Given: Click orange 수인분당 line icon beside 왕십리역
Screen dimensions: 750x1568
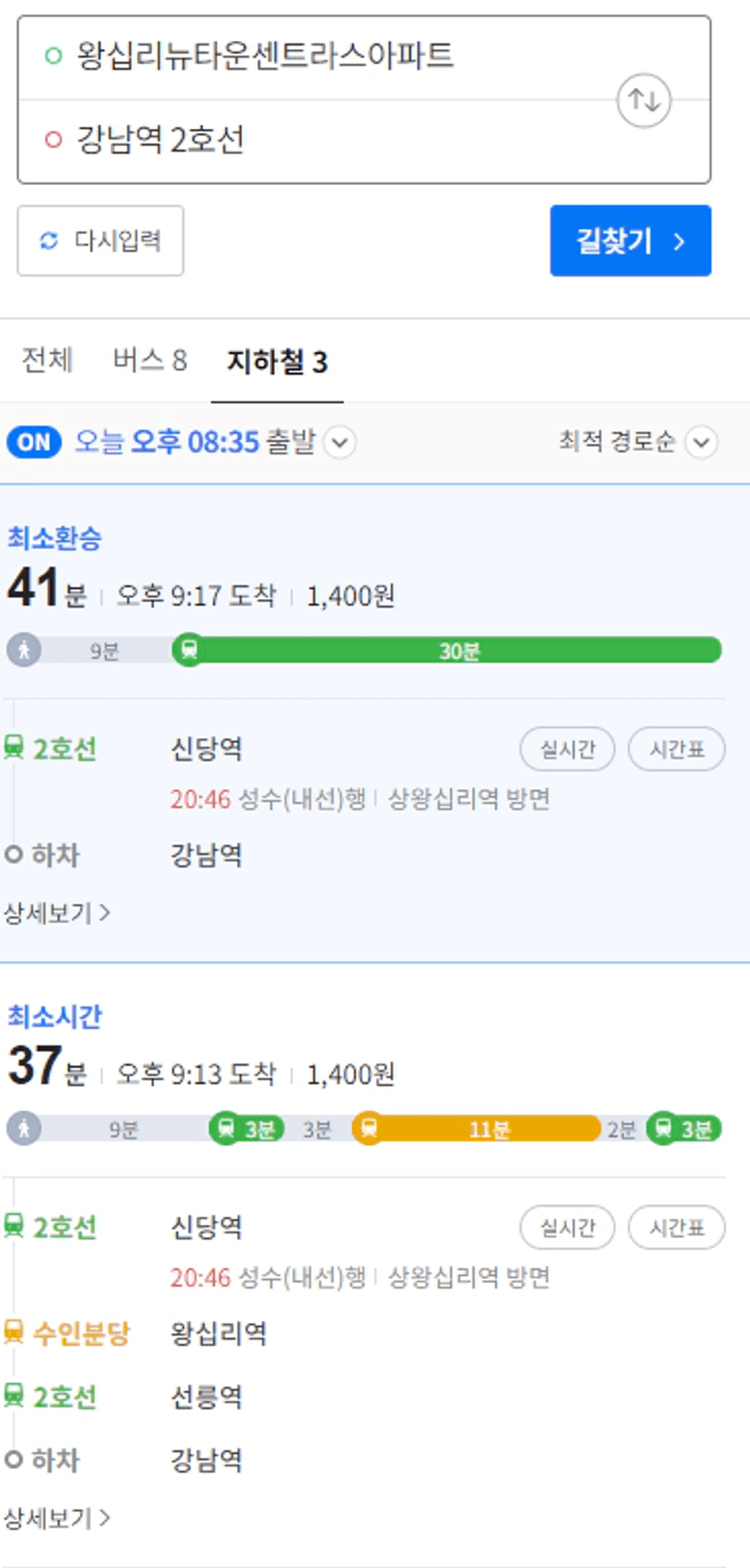Looking at the screenshot, I should click(14, 1332).
